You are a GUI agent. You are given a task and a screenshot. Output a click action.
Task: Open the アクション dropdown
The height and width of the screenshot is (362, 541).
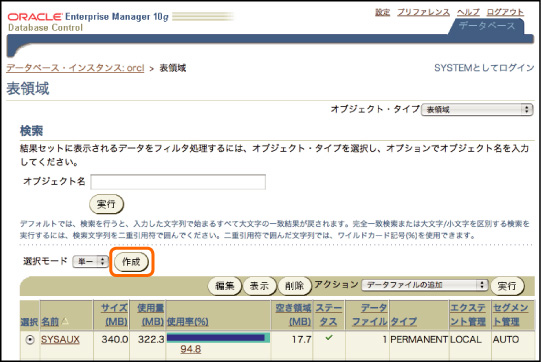[x=425, y=285]
